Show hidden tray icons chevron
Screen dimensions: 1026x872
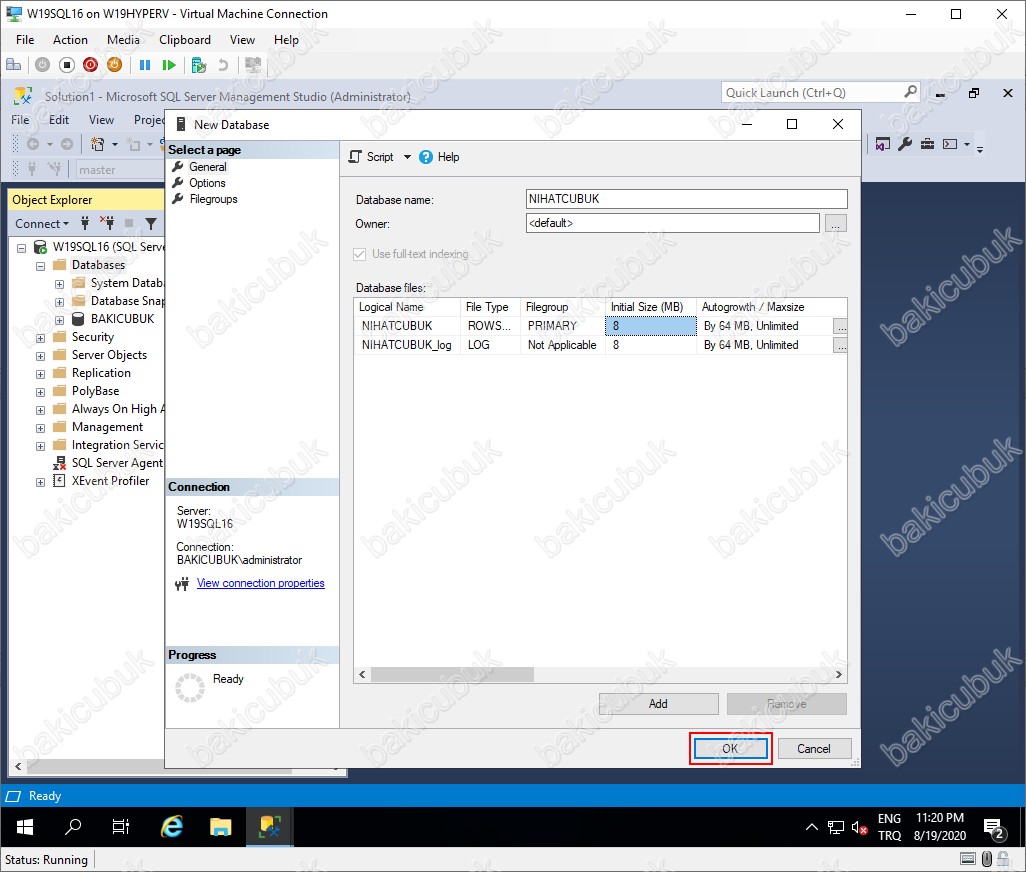point(811,828)
